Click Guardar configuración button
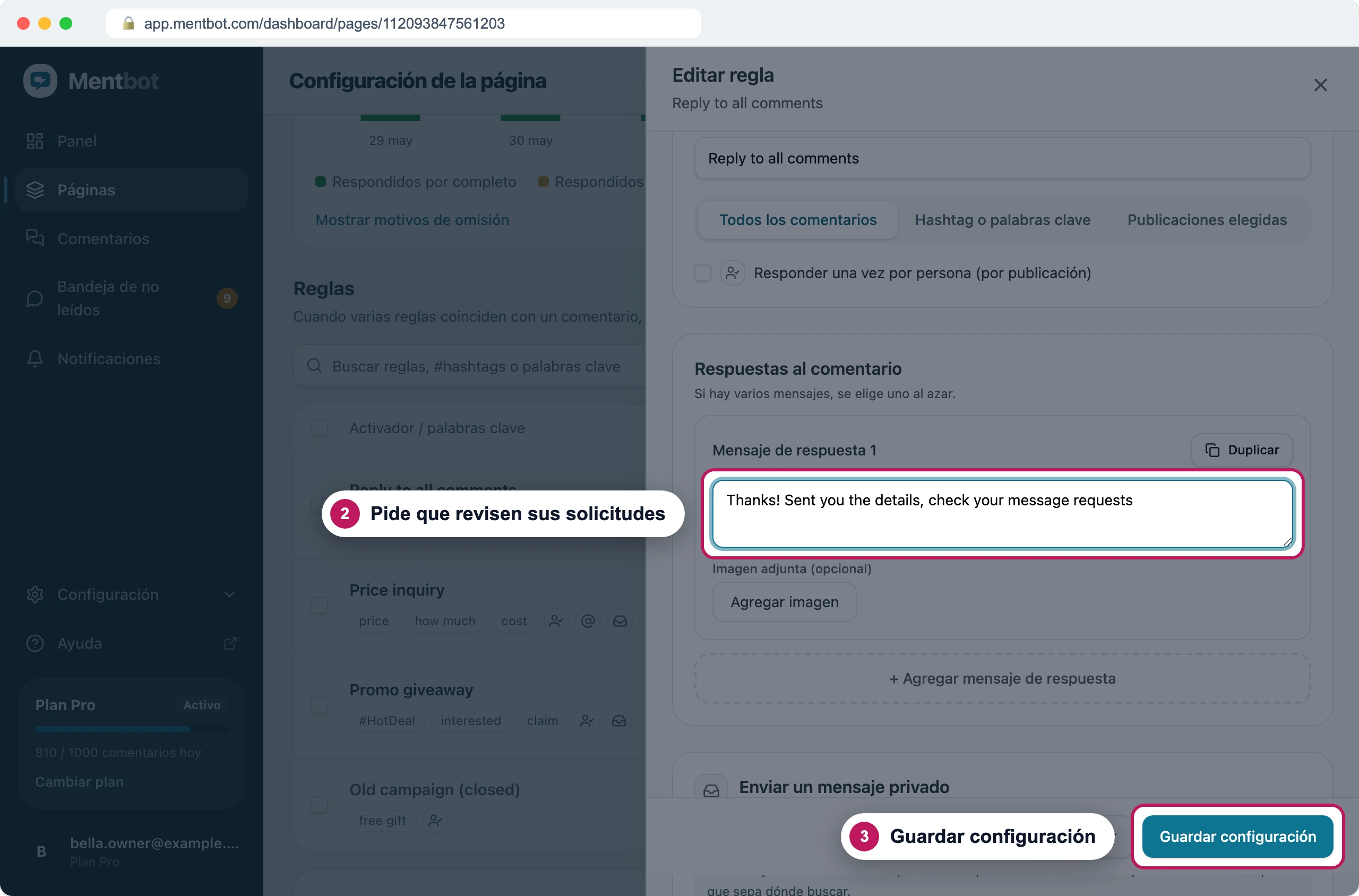The height and width of the screenshot is (896, 1359). 1238,837
